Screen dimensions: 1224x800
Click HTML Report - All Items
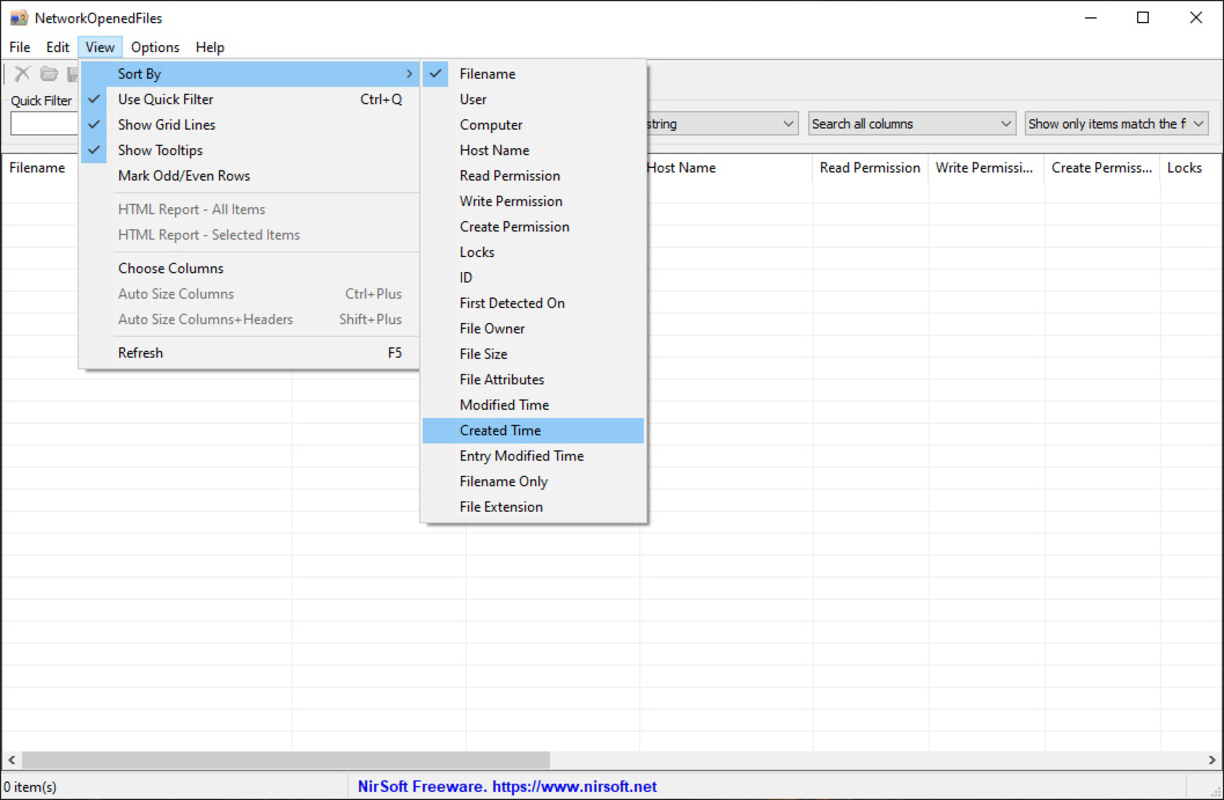pos(250,210)
